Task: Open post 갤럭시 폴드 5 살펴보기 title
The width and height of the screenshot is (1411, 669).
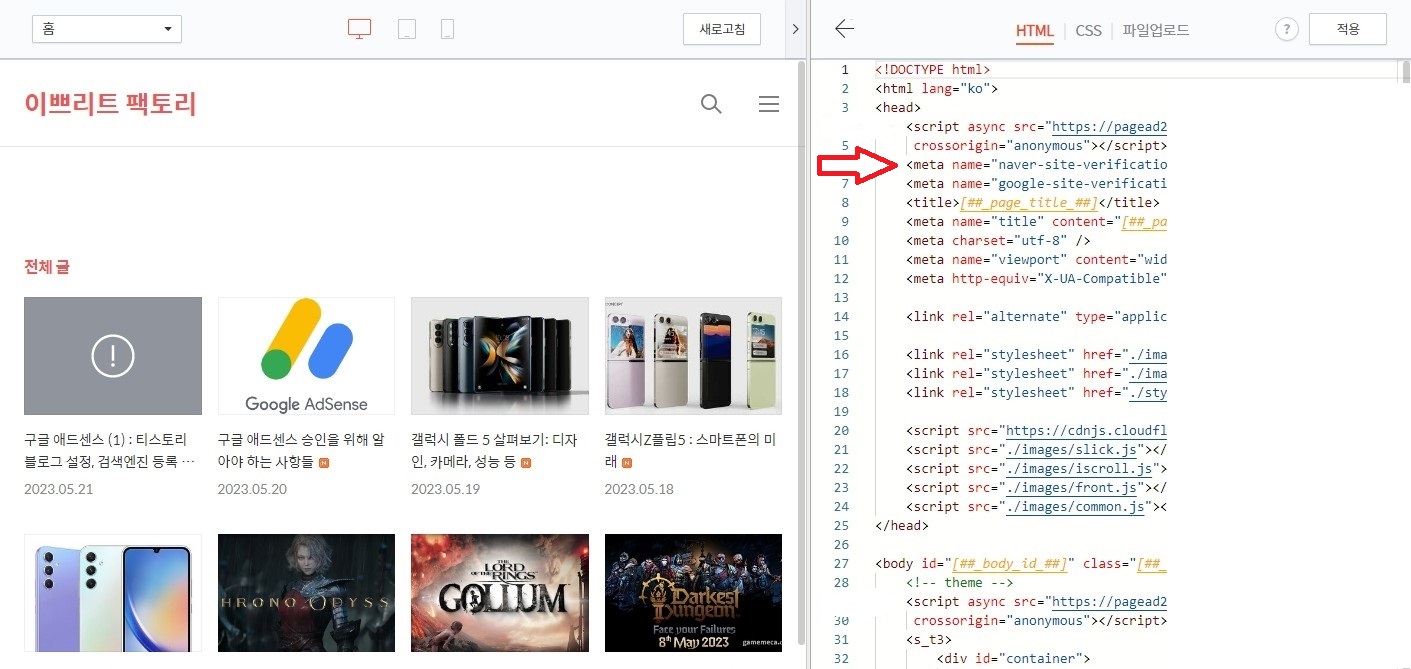Action: 494,451
